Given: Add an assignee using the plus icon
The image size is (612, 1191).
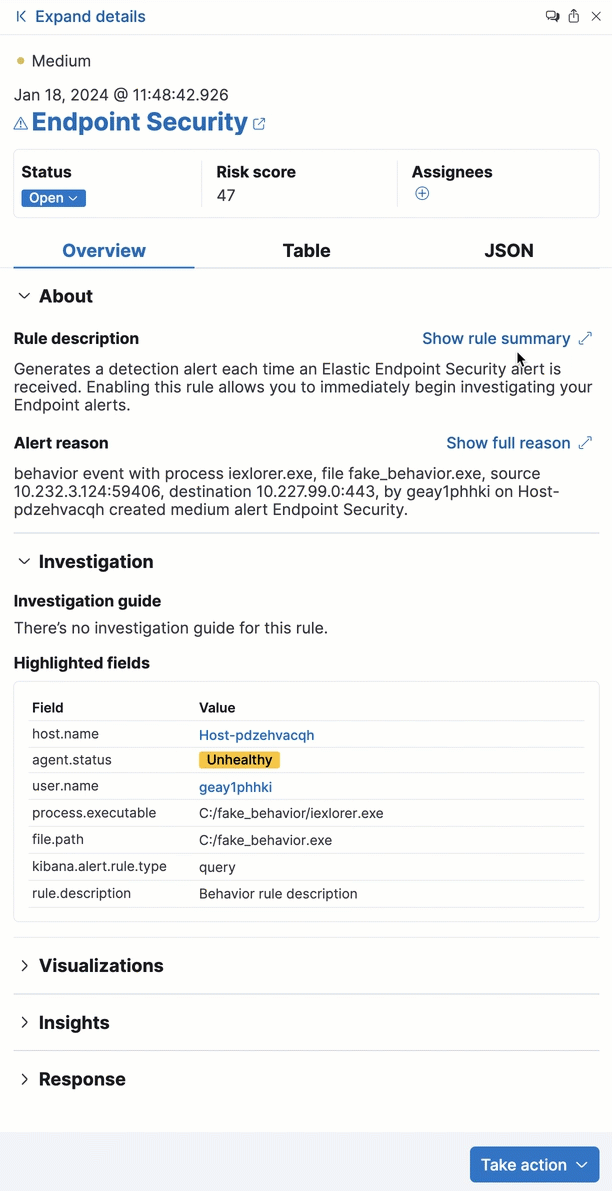Looking at the screenshot, I should pyautogui.click(x=422, y=194).
